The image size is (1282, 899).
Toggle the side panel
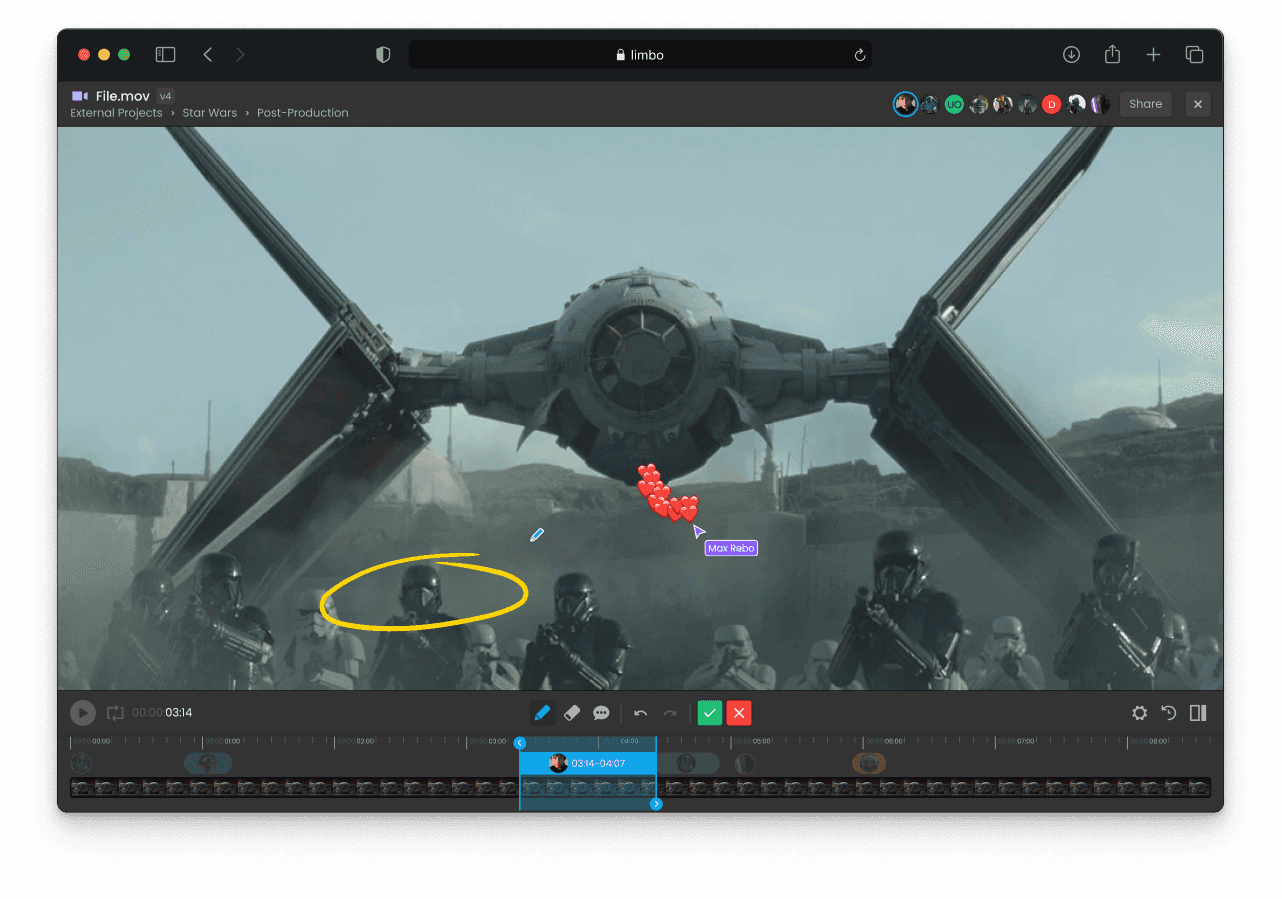coord(1198,713)
